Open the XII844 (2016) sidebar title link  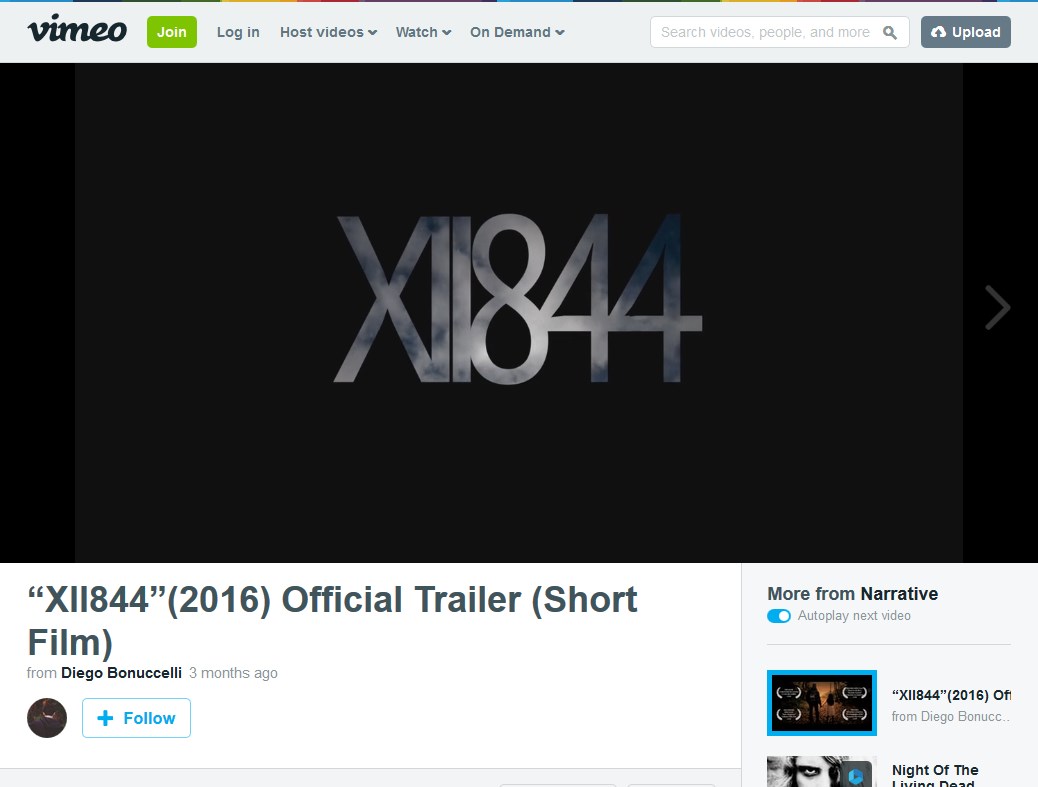pyautogui.click(x=950, y=695)
